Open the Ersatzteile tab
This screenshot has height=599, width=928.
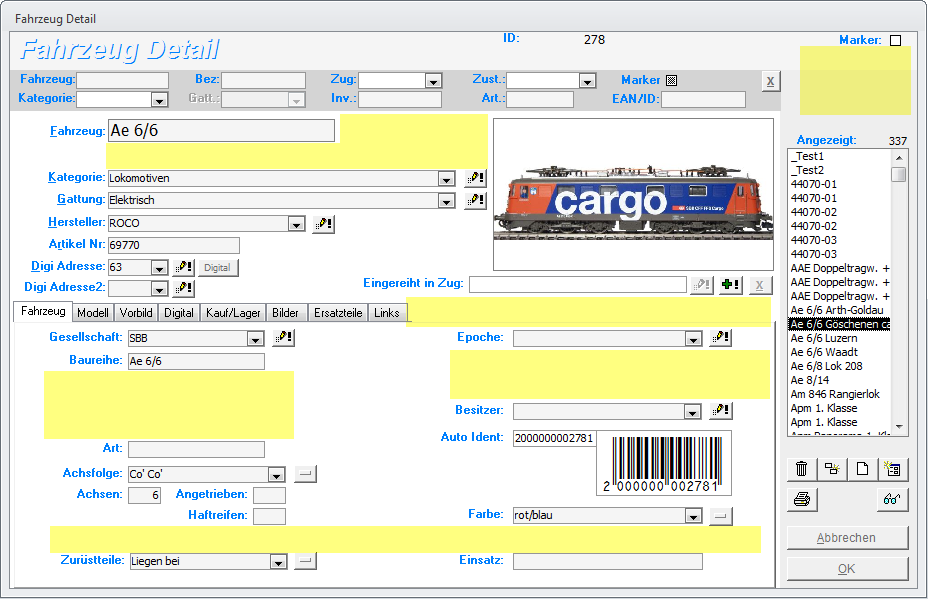point(338,313)
